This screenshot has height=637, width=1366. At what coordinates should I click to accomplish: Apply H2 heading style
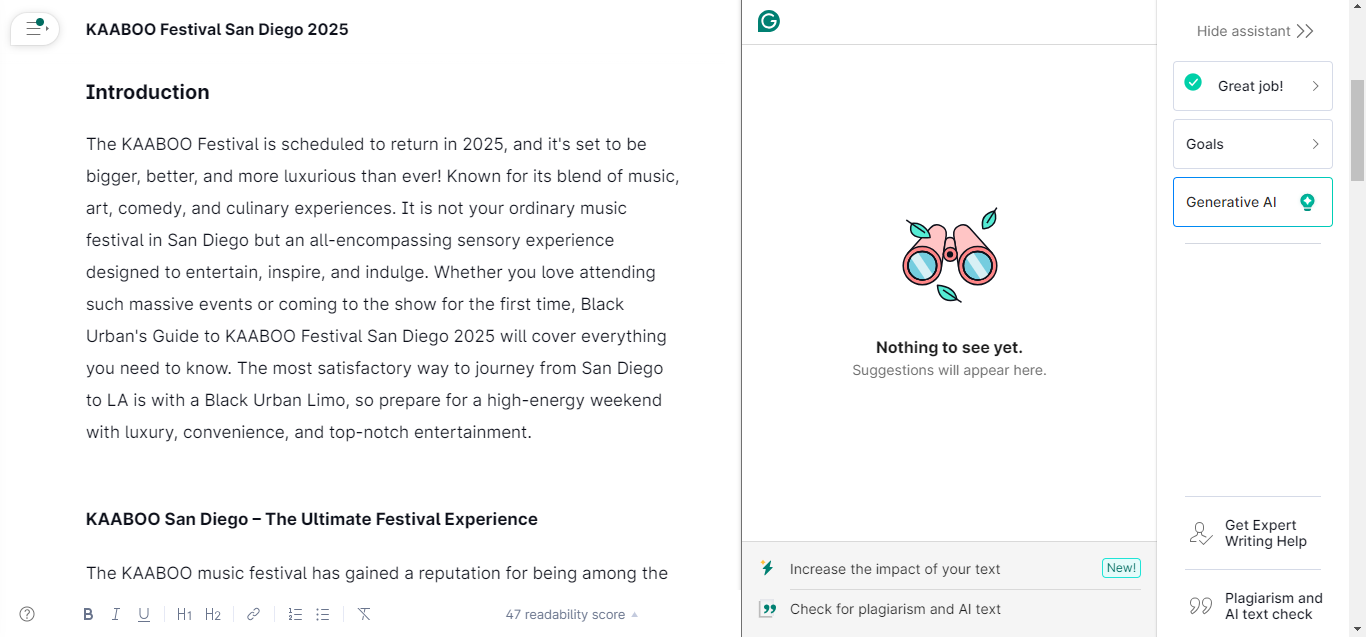pyautogui.click(x=213, y=614)
